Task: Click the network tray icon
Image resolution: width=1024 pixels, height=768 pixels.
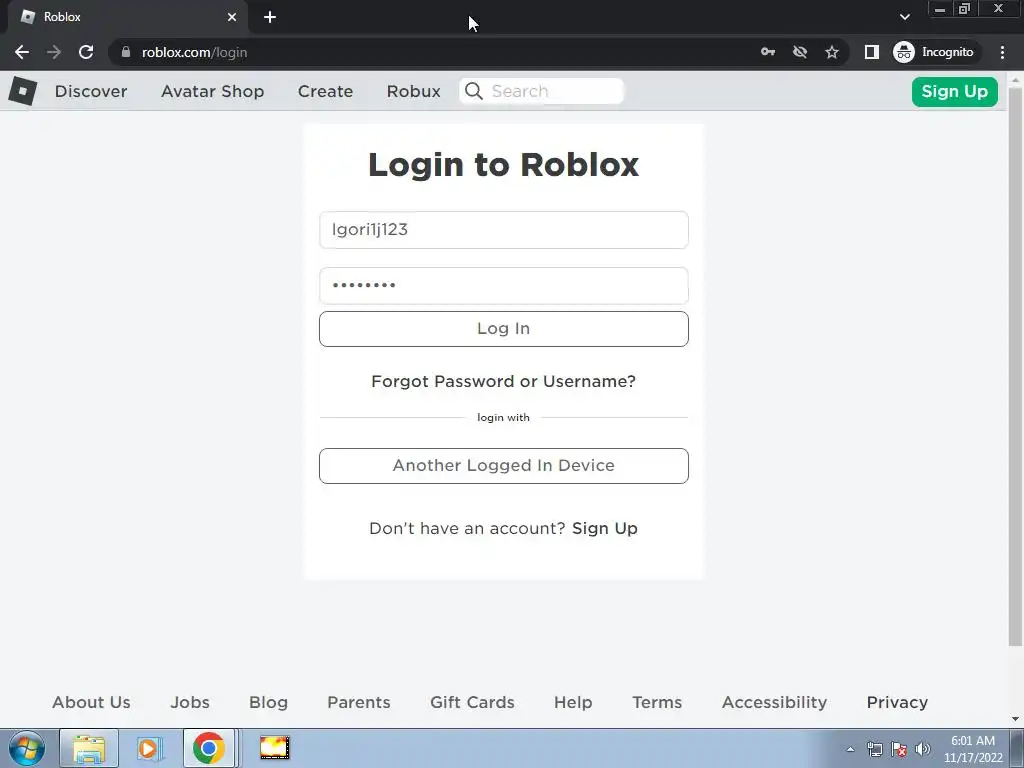Action: pos(874,749)
